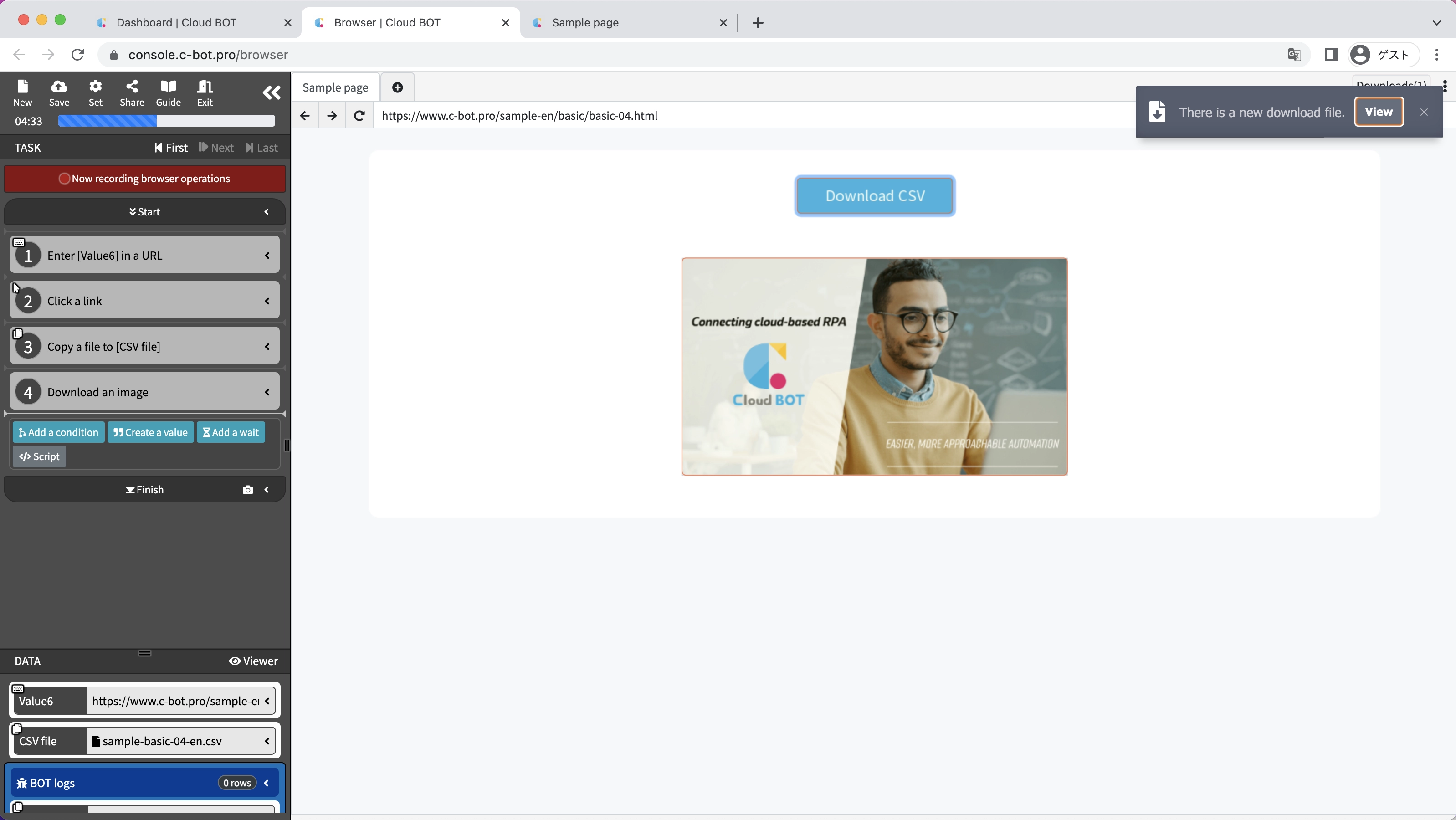Image resolution: width=1456 pixels, height=820 pixels.
Task: Click the Cloud BOT banner image
Action: coord(874,366)
